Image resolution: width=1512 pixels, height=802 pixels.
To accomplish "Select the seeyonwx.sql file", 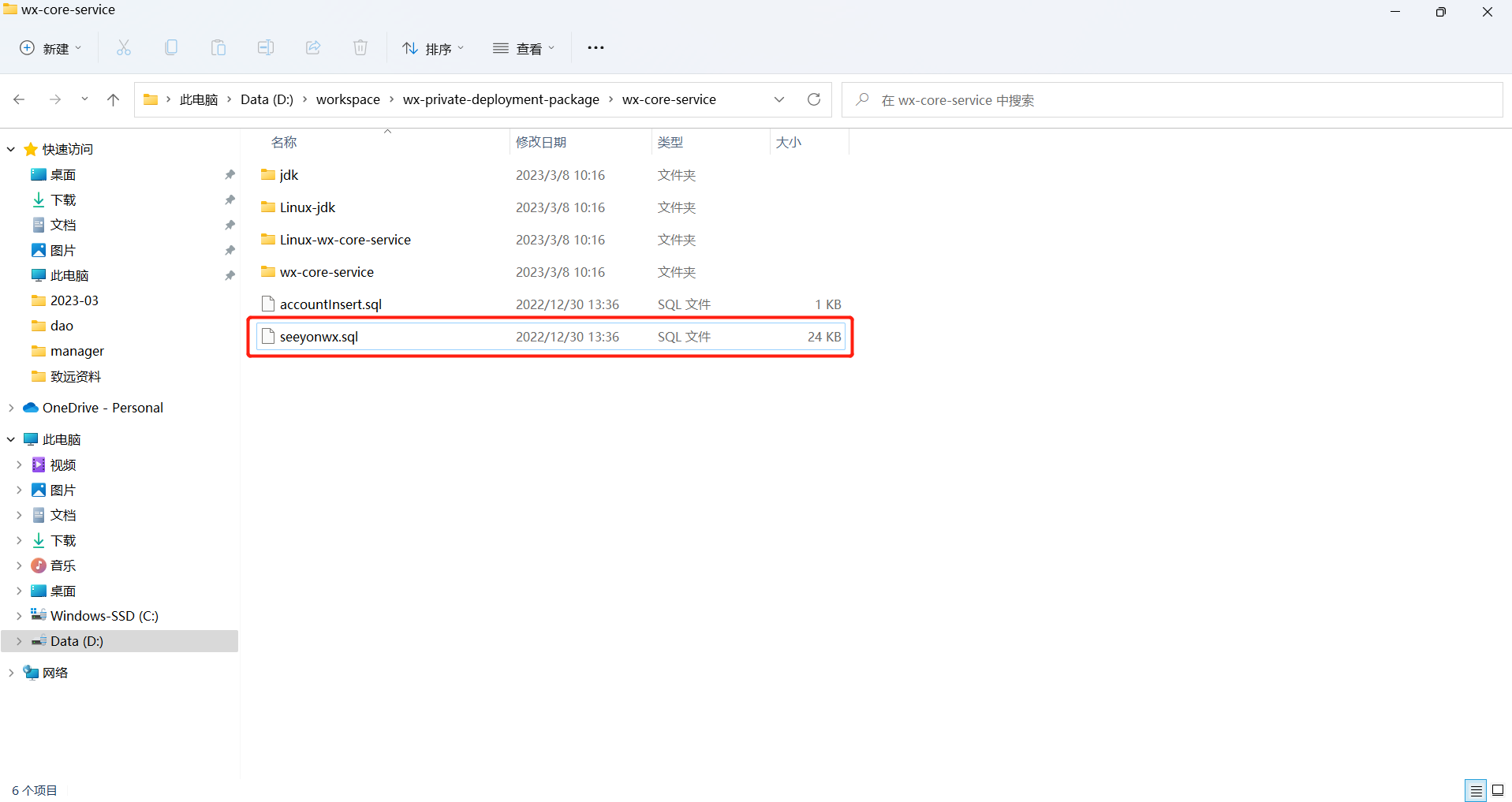I will tap(319, 337).
